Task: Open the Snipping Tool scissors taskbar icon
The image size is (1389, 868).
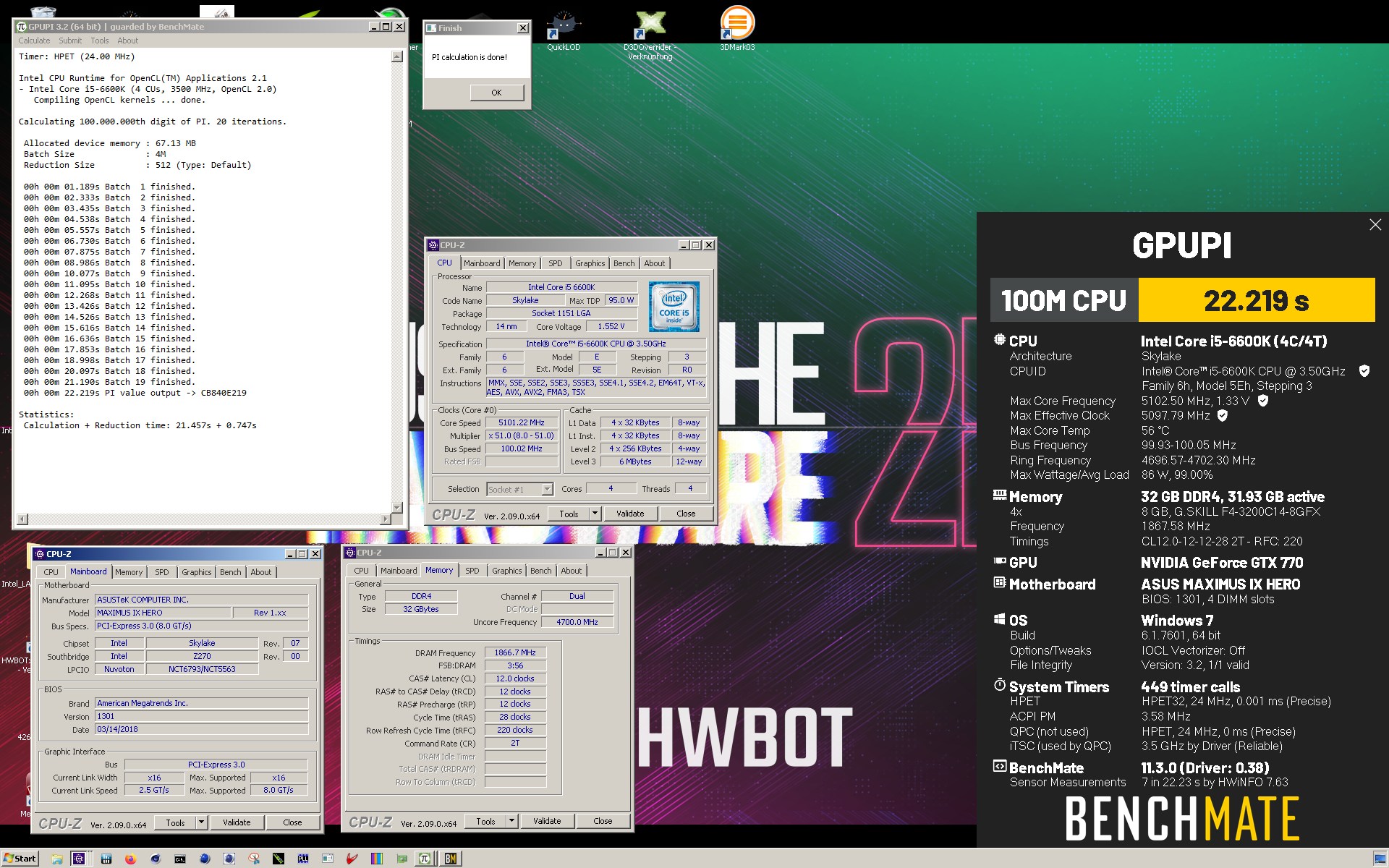Action: click(x=254, y=859)
